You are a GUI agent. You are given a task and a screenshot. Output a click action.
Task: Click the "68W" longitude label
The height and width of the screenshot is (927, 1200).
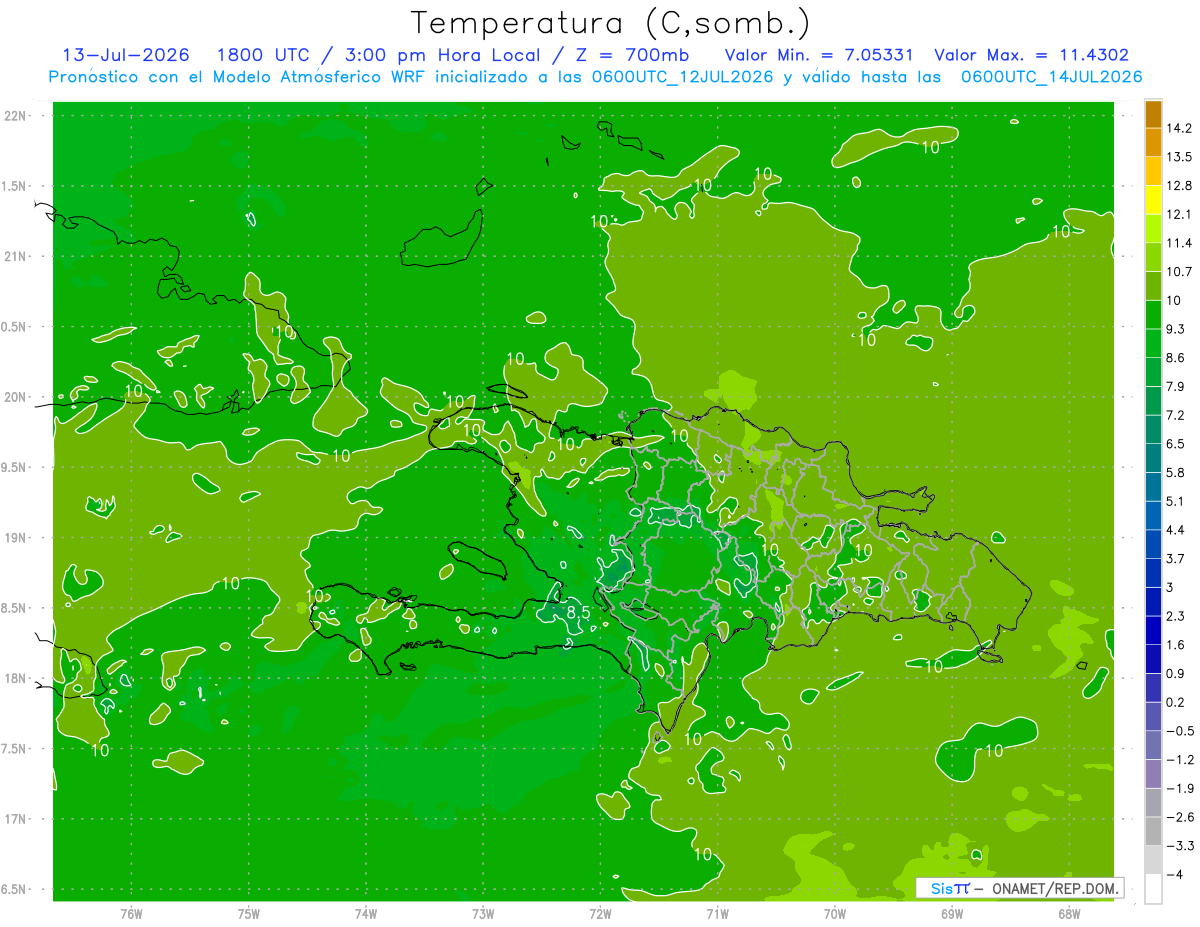(x=1068, y=914)
